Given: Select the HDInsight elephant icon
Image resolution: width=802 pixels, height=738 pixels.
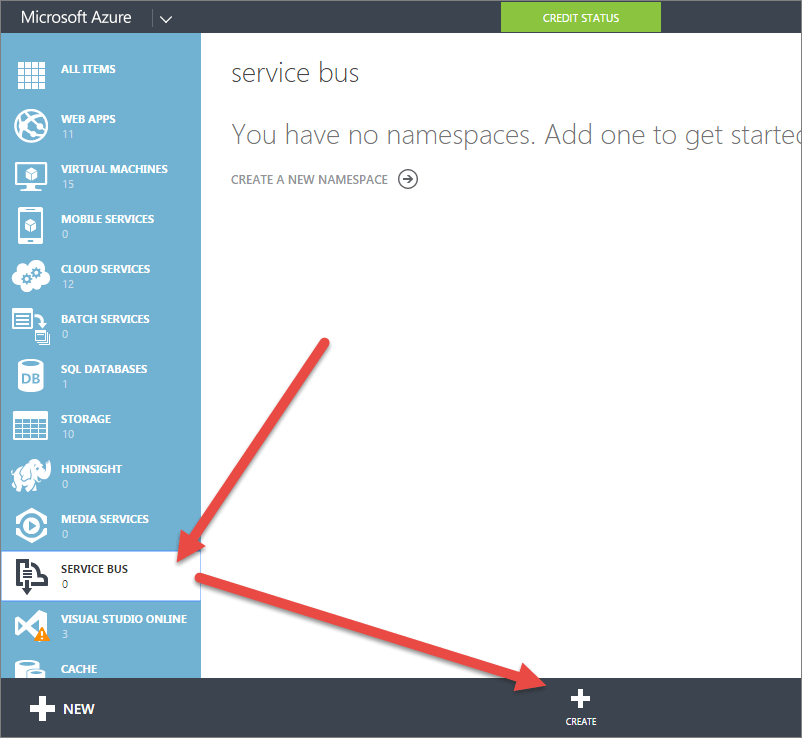Looking at the screenshot, I should point(31,475).
